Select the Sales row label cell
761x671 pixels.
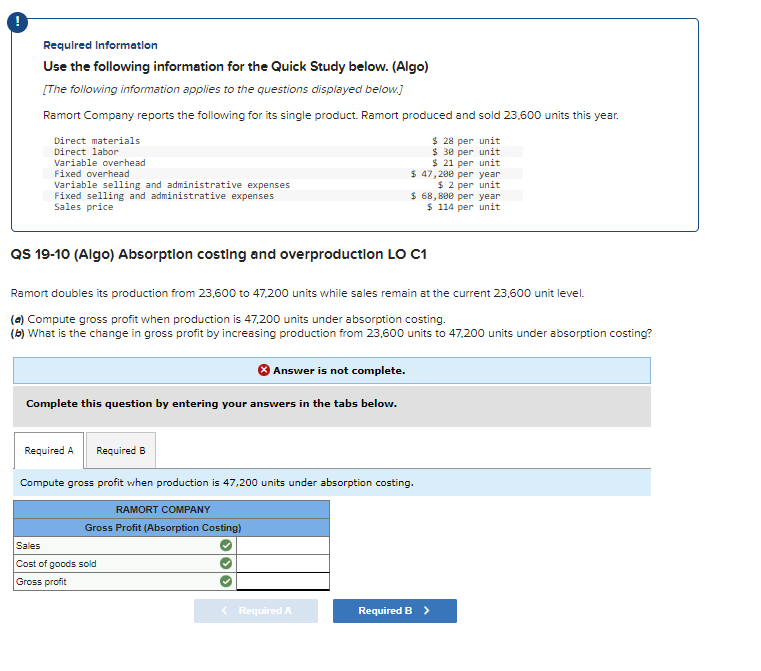pyautogui.click(x=125, y=545)
